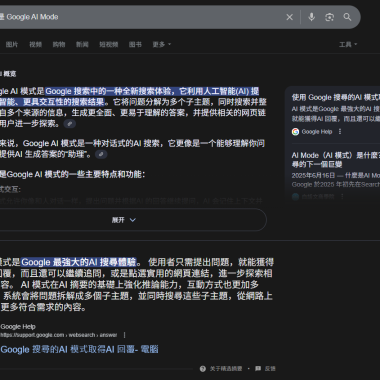Open the AI Mode（AI 模式）是什麼 side link
This screenshot has height=380, width=380.
click(x=336, y=160)
